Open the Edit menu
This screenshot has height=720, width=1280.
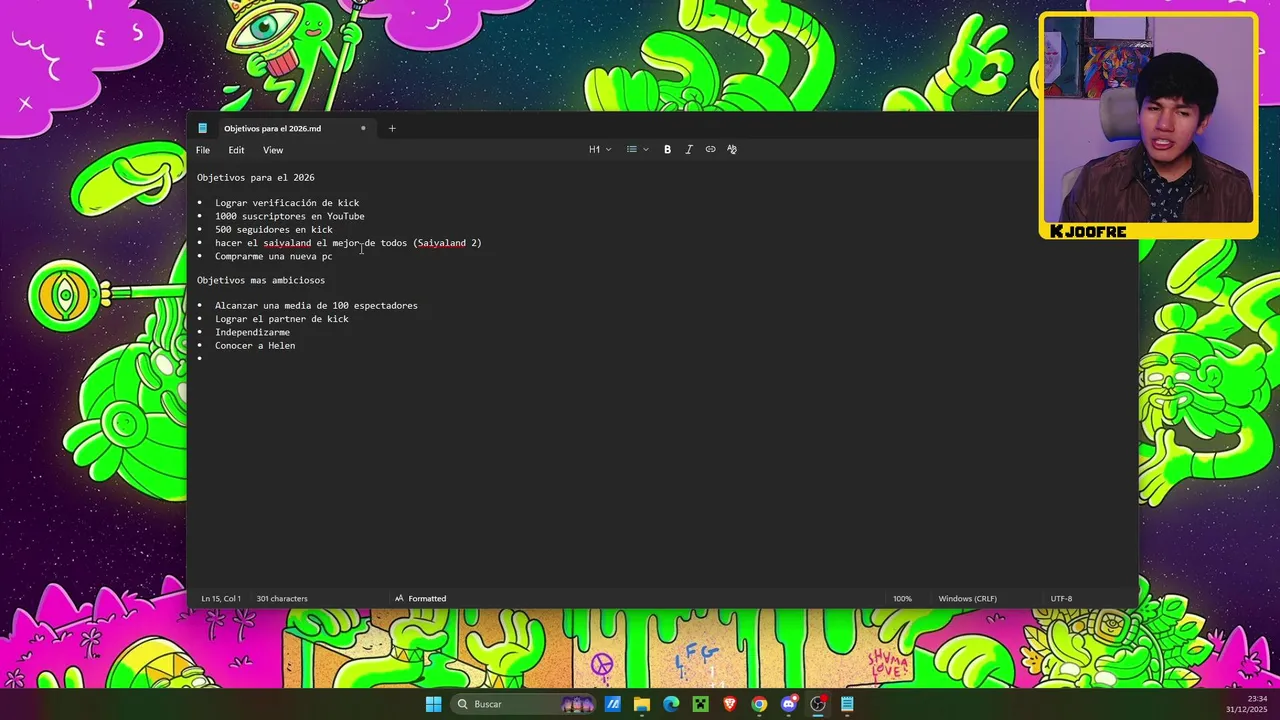pyautogui.click(x=236, y=150)
